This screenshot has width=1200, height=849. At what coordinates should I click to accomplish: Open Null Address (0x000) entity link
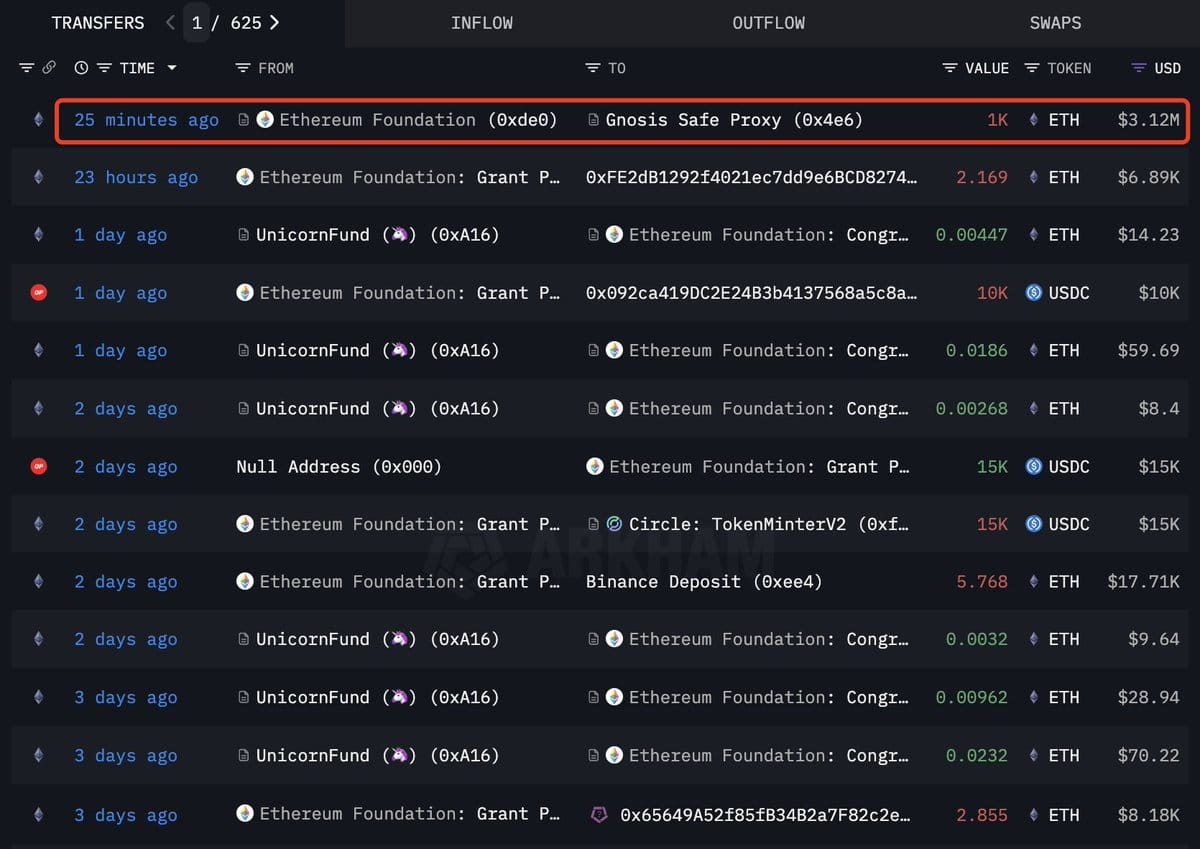[339, 467]
